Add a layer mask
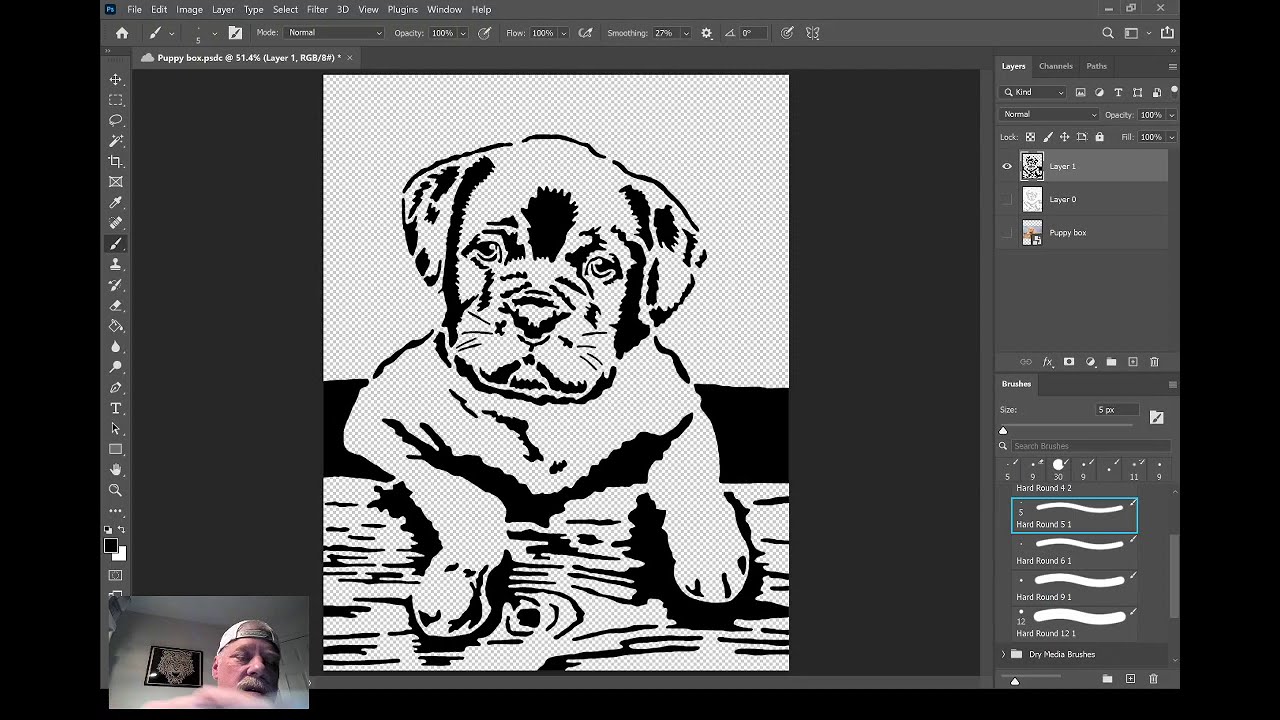Image resolution: width=1280 pixels, height=720 pixels. 1069,362
